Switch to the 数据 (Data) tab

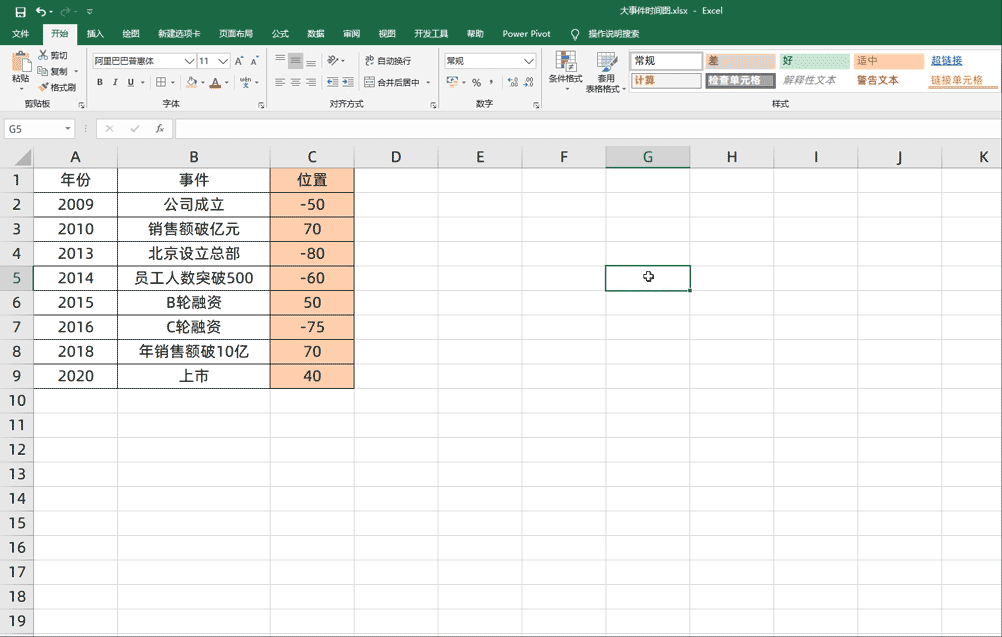316,34
